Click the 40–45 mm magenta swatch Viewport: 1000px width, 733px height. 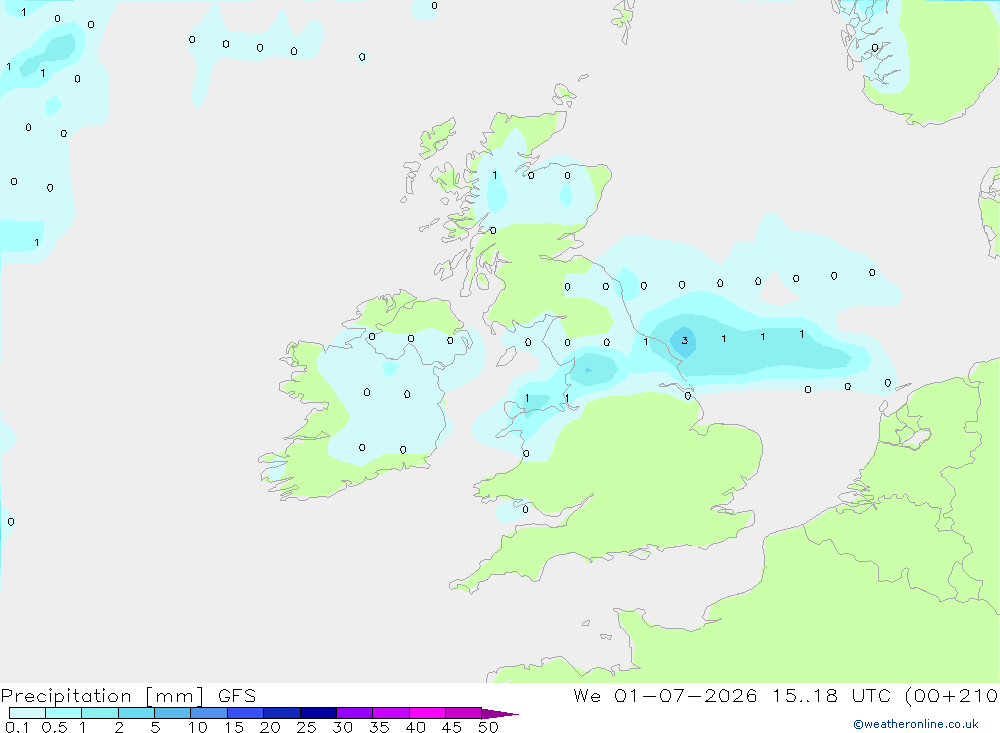pyautogui.click(x=427, y=713)
